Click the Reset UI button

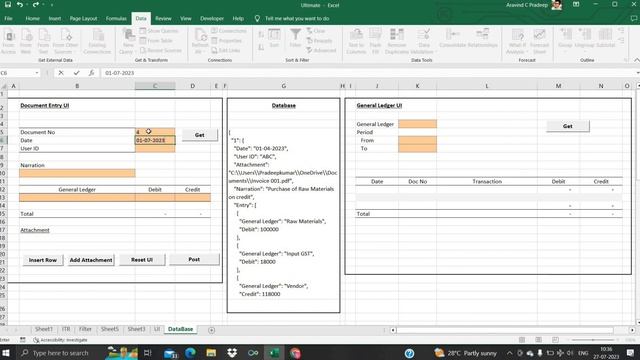click(x=142, y=259)
